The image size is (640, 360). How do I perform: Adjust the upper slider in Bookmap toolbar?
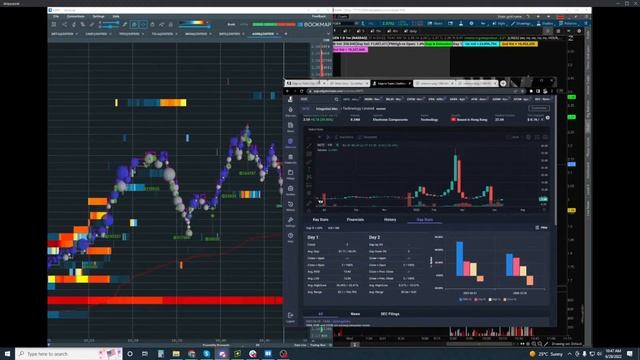point(110,23)
